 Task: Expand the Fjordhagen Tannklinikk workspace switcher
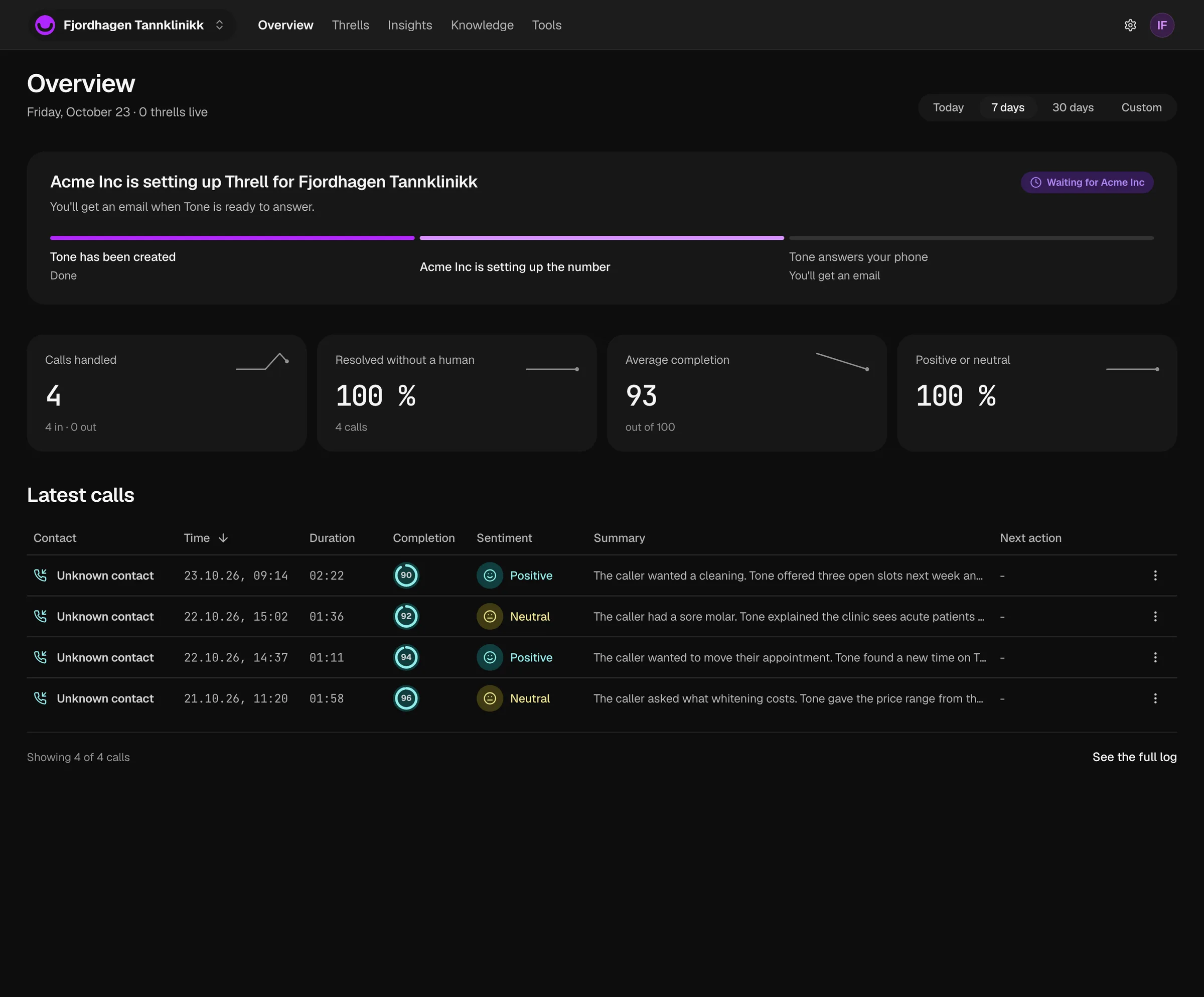click(x=131, y=25)
